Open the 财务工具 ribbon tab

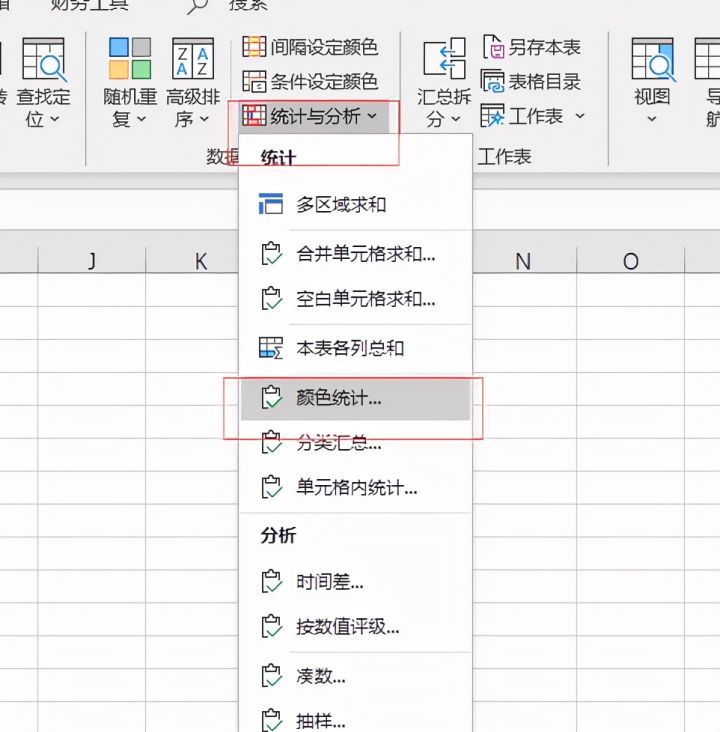(x=89, y=6)
